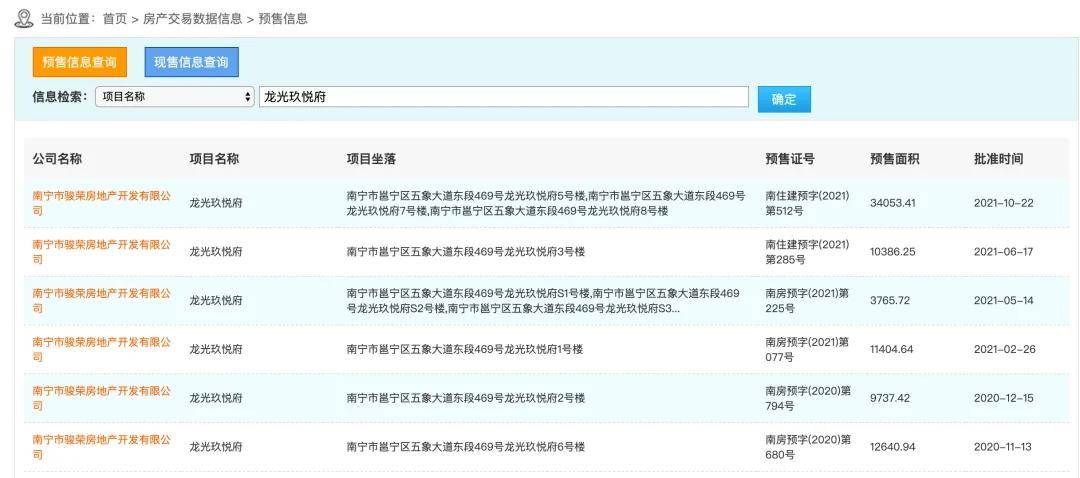Open company link in the 2021-10-22 row

[x=101, y=203]
